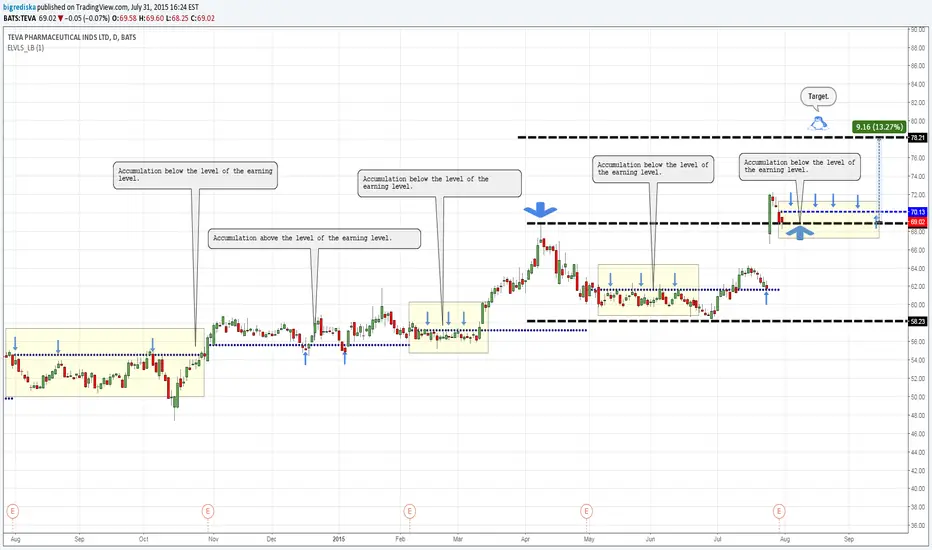Click the Jun label on the time axis

point(650,539)
